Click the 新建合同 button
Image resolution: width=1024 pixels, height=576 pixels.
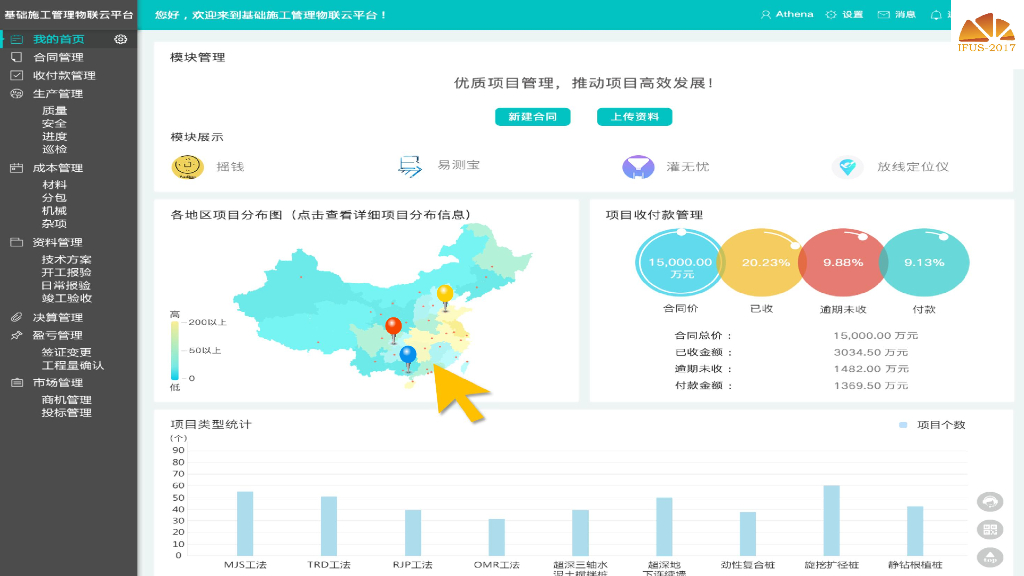533,116
